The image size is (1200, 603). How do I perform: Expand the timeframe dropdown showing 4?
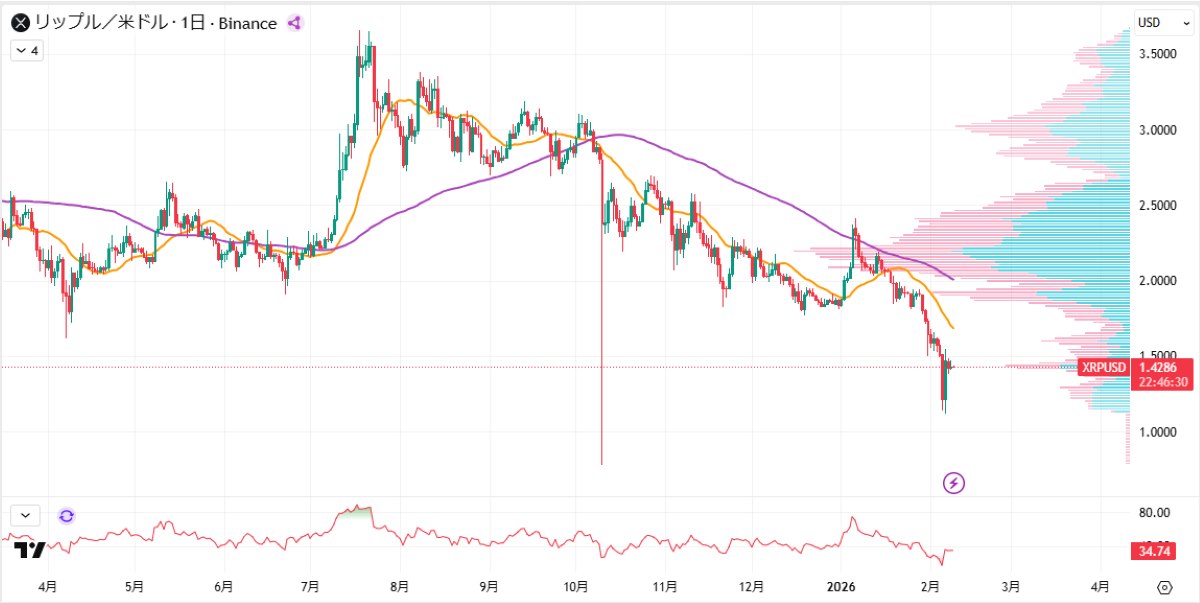point(27,50)
